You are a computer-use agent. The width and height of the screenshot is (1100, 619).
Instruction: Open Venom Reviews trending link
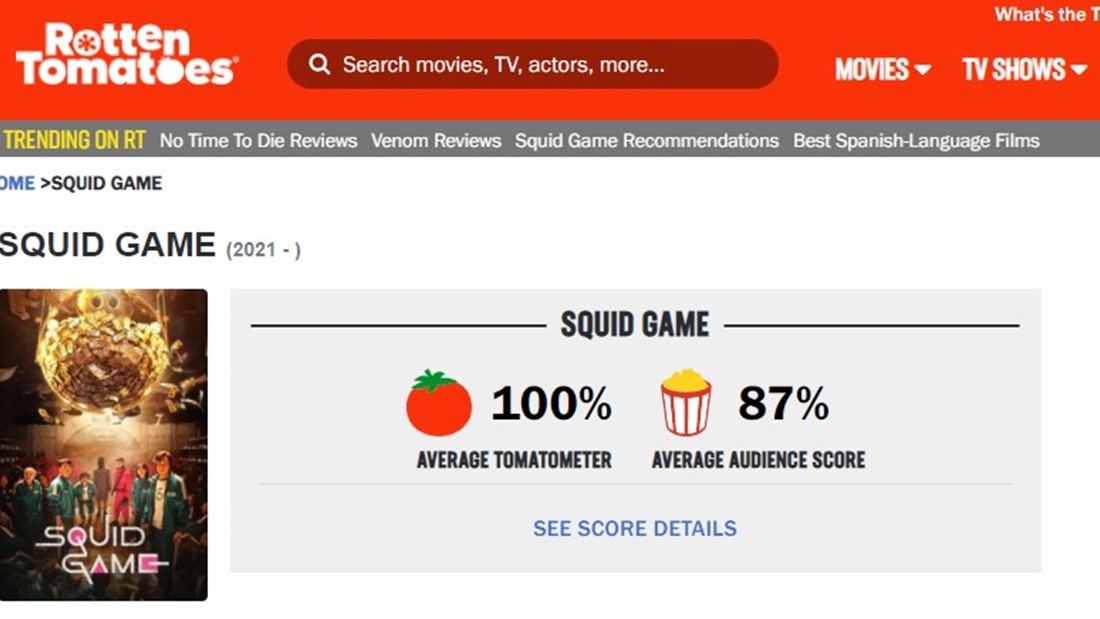click(436, 141)
